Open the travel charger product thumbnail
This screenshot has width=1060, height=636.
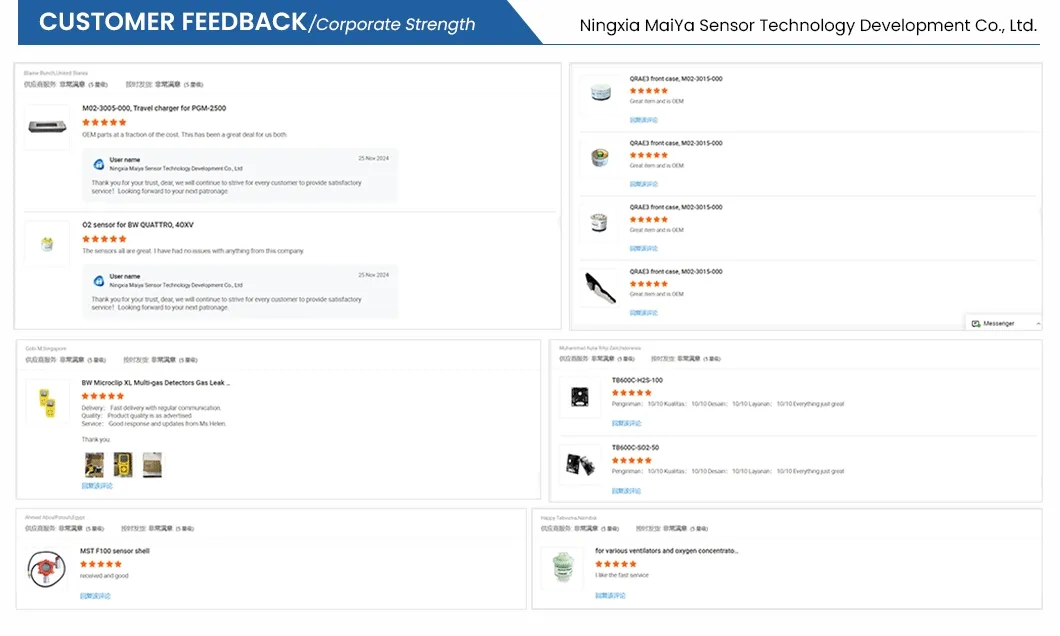(47, 127)
